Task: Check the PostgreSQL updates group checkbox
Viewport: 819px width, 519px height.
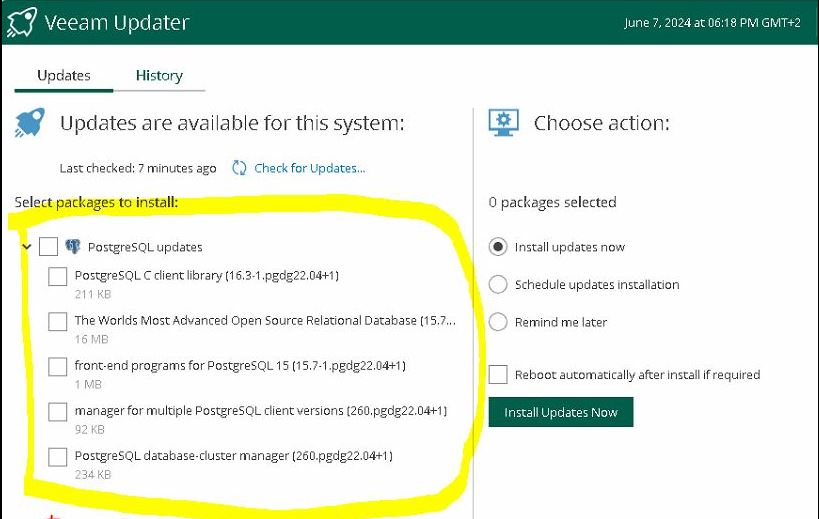Action: click(49, 246)
